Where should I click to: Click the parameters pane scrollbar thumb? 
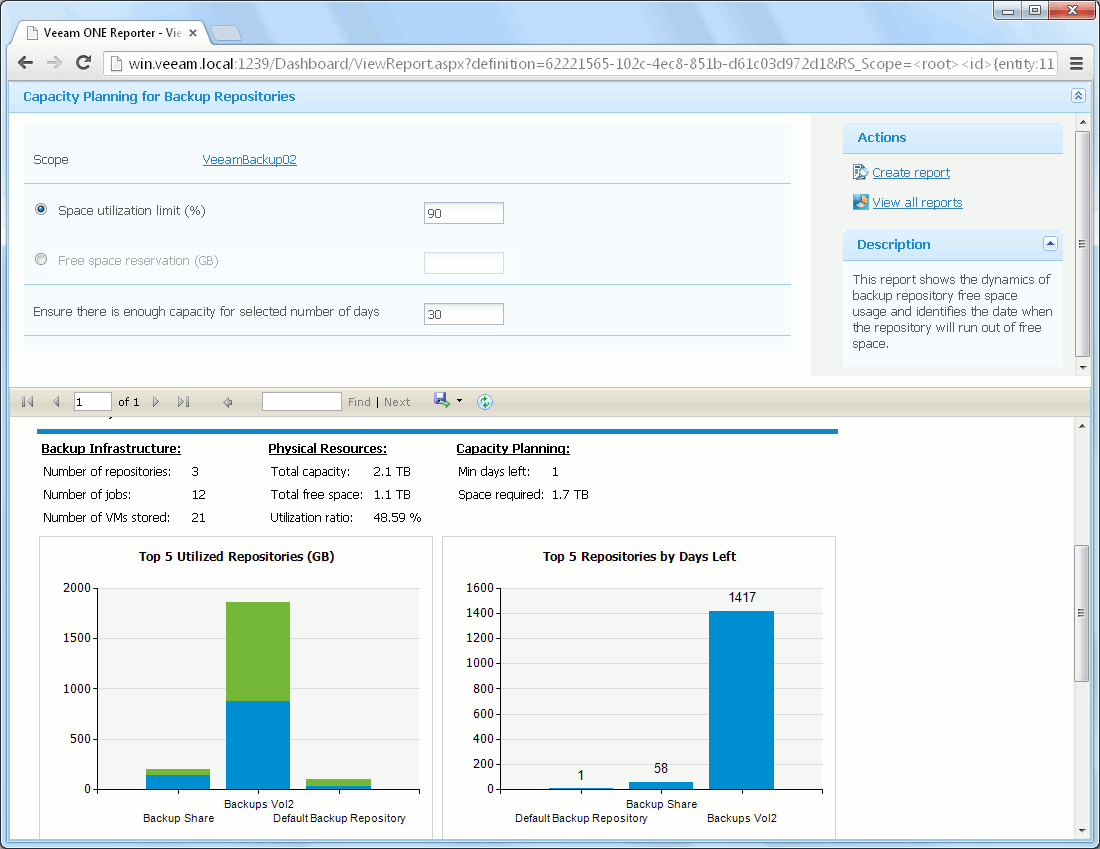click(1083, 244)
